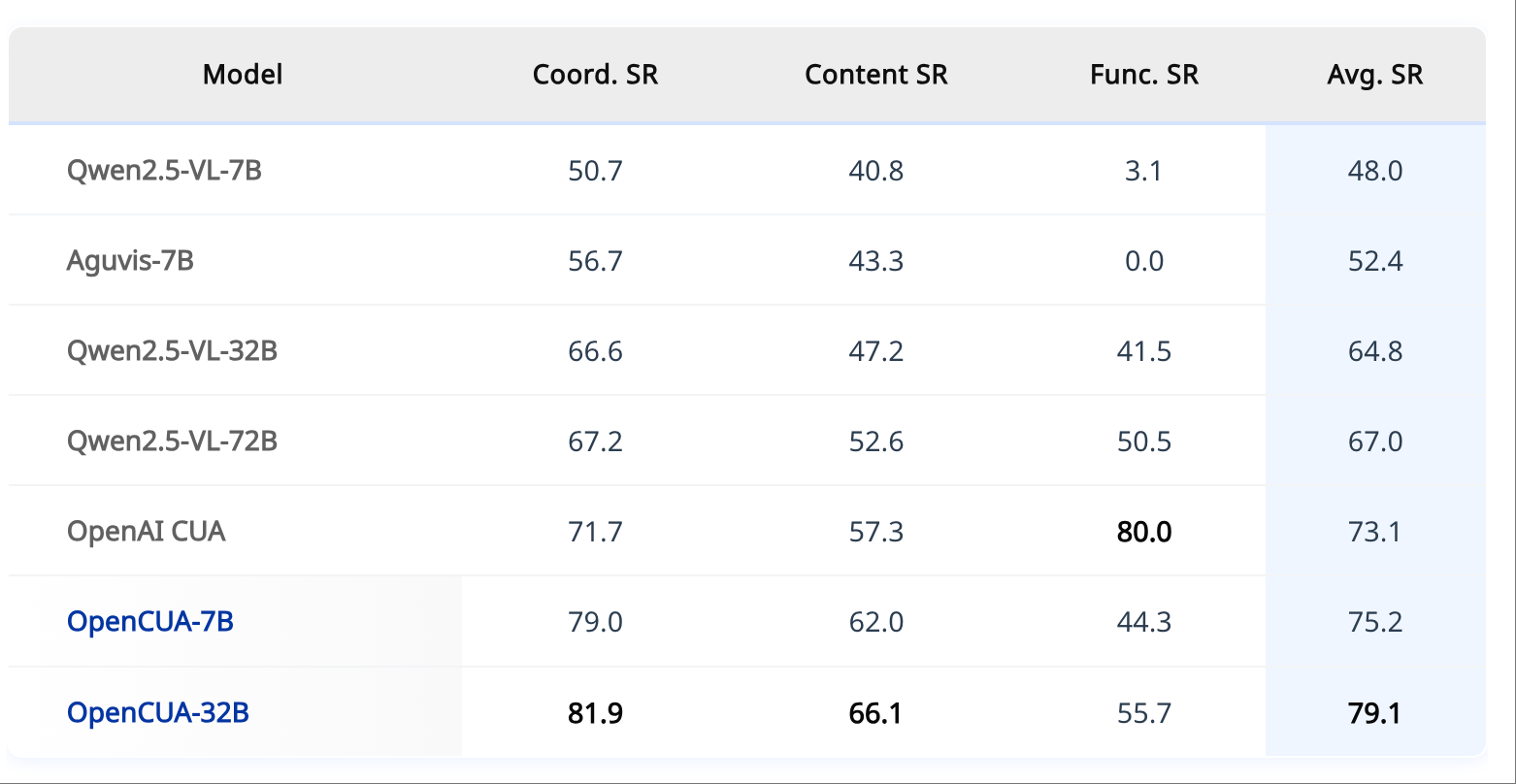Select OpenCUA-7B's 79.0 Coord. SR cell

tap(595, 621)
